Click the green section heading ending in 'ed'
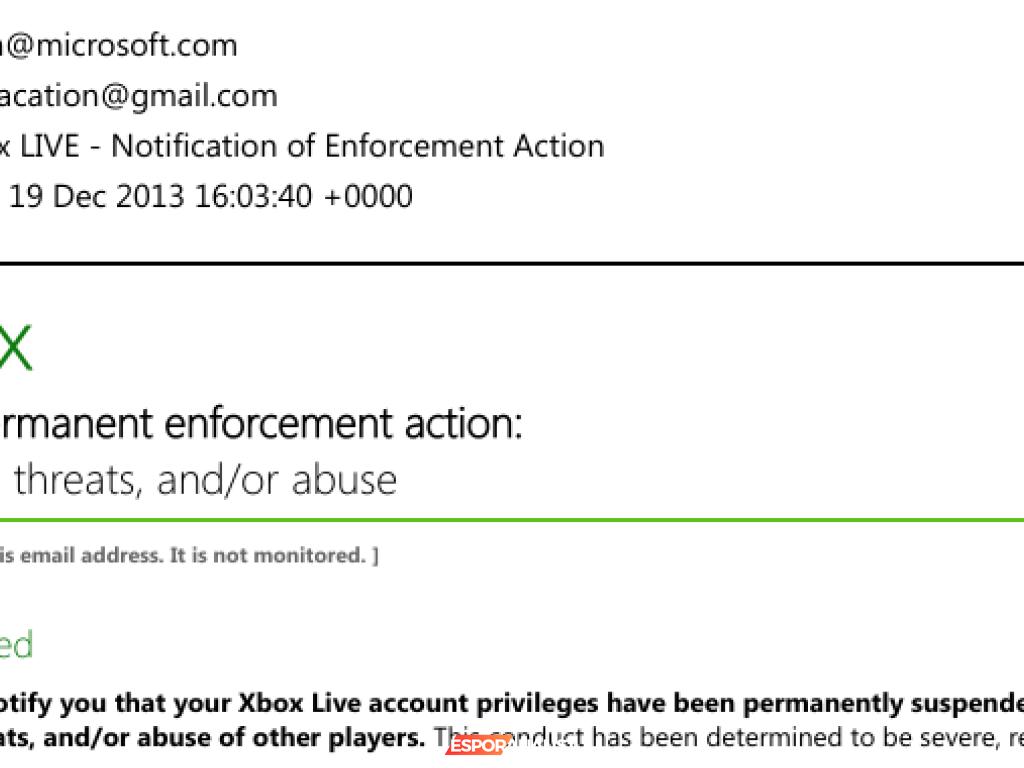 (16, 645)
